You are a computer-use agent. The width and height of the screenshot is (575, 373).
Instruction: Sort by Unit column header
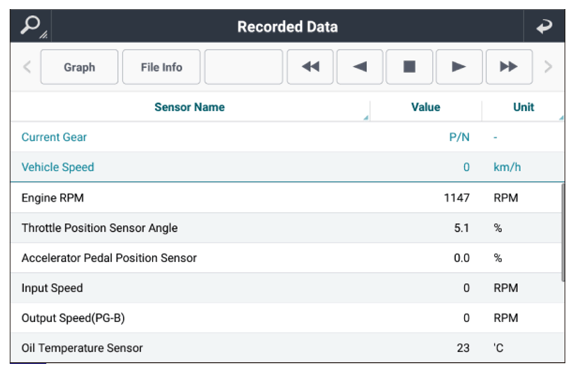pos(523,107)
